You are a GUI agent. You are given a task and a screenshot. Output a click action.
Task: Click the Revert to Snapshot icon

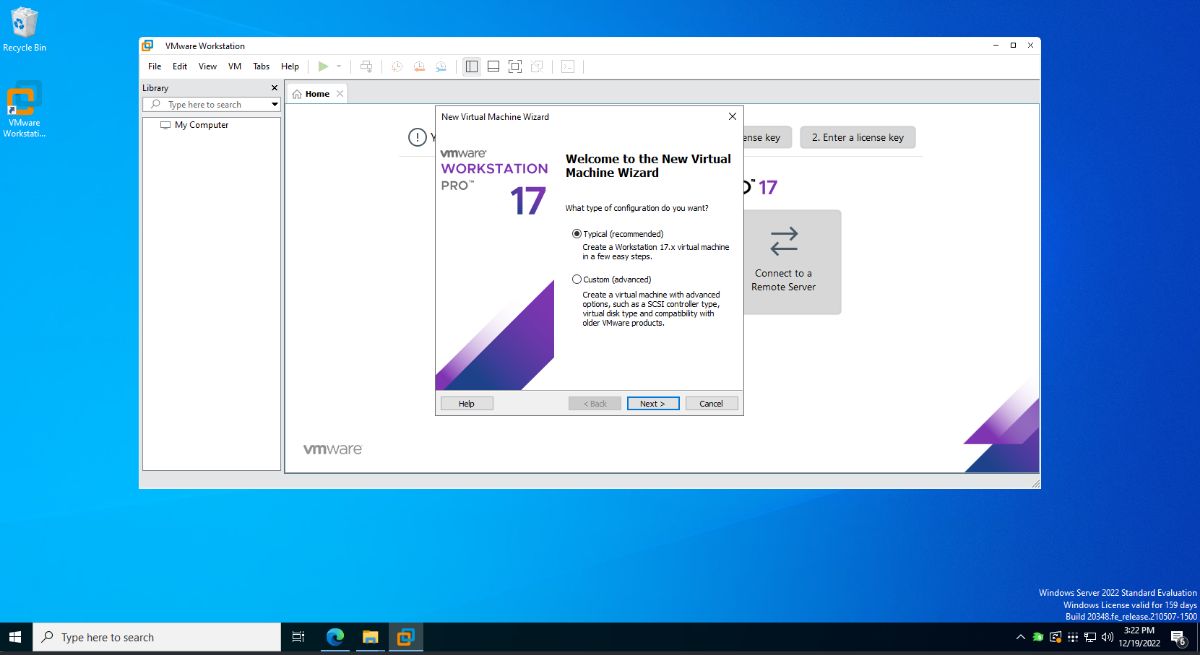coord(419,66)
